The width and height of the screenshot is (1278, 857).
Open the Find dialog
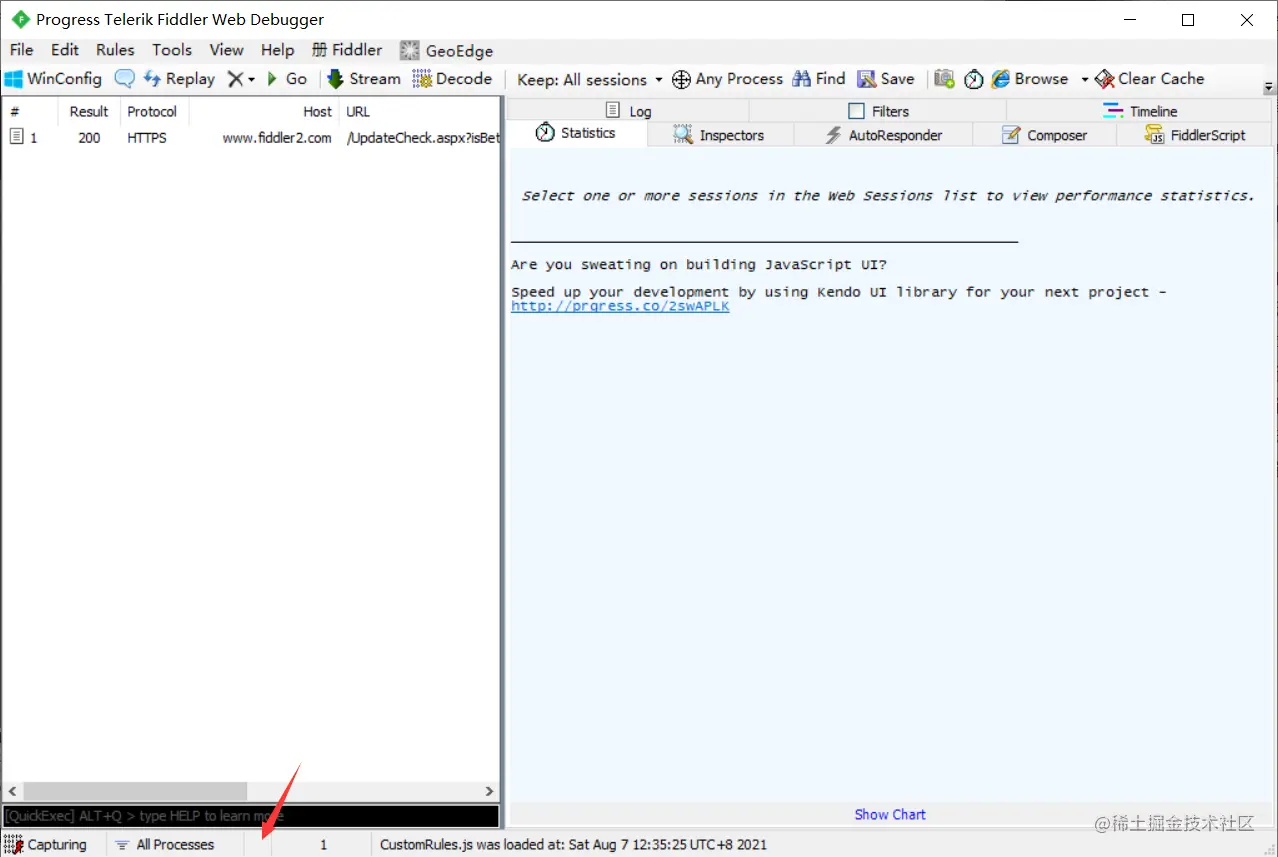click(x=819, y=79)
